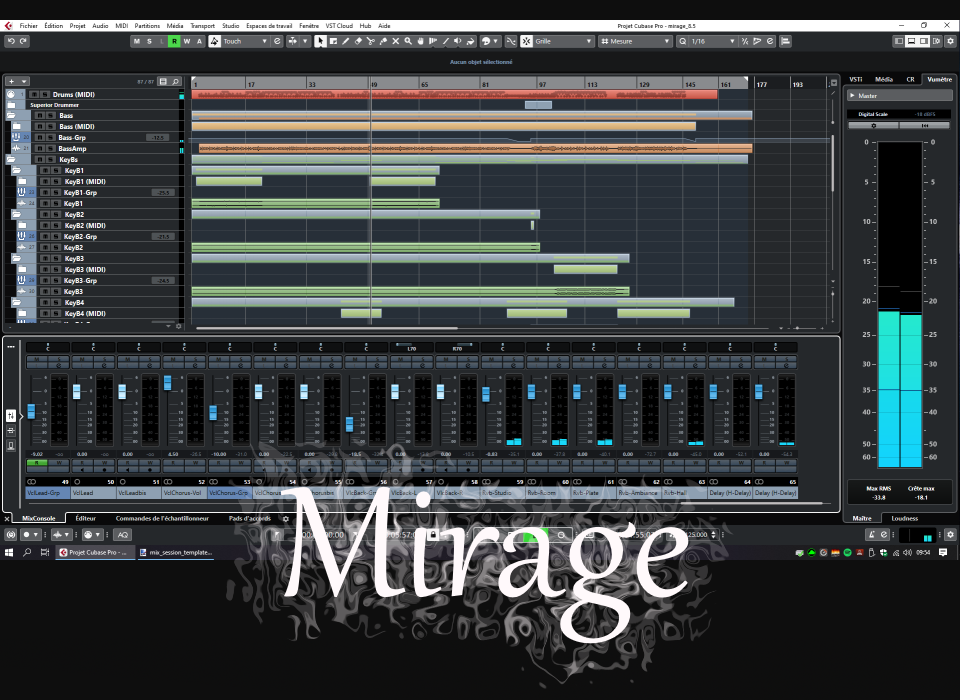Viewport: 960px width, 700px height.
Task: Toggle Auto-Scroll A button in toolbar
Action: [x=199, y=41]
